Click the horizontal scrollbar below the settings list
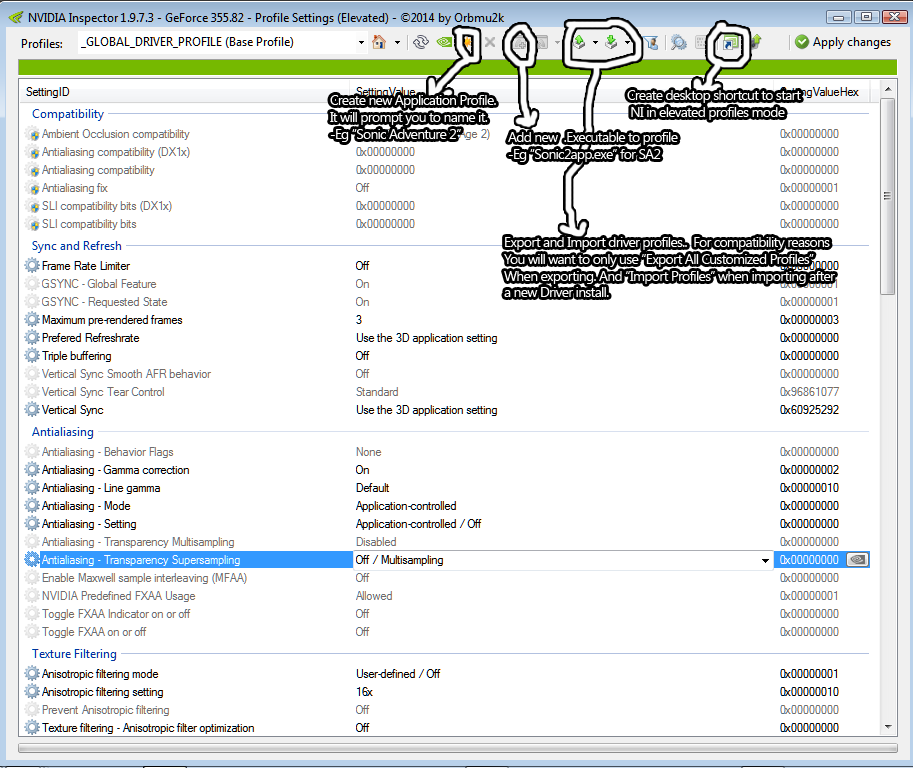This screenshot has height=768, width=913. point(457,748)
